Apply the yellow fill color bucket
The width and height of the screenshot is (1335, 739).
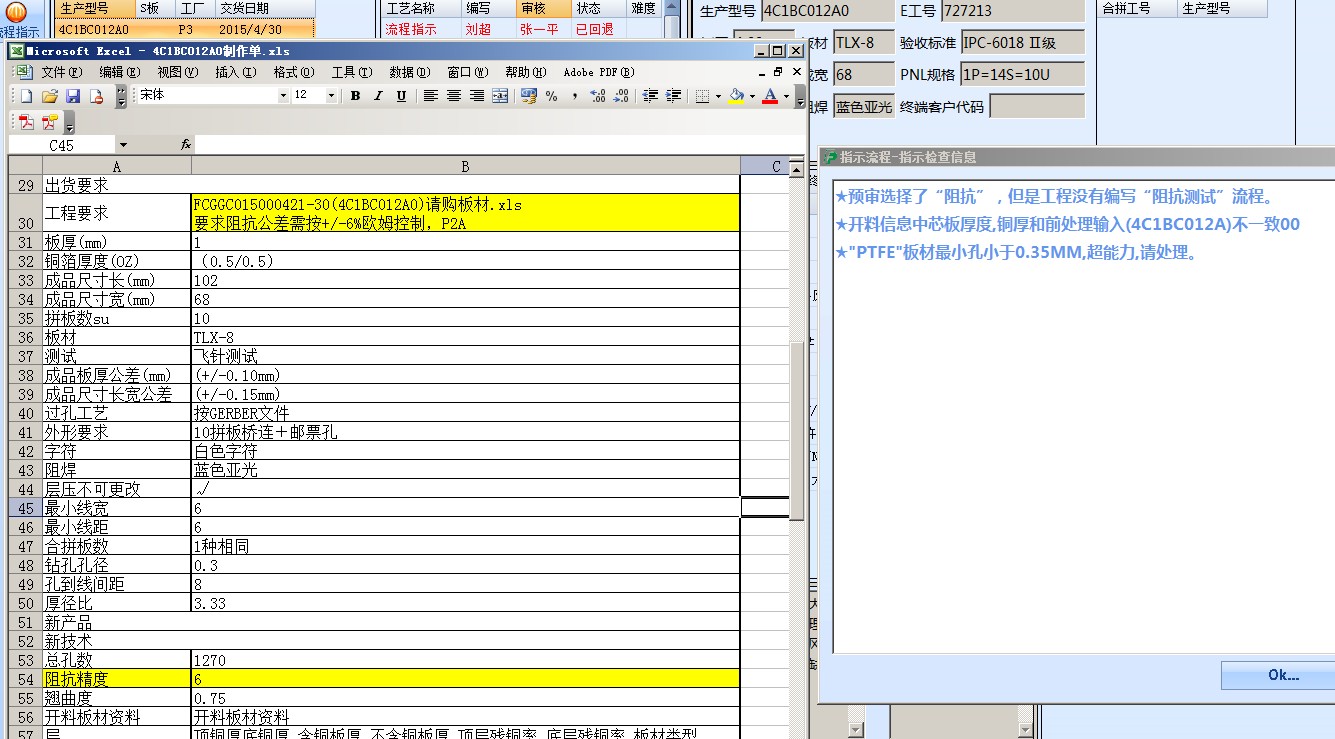[x=738, y=96]
